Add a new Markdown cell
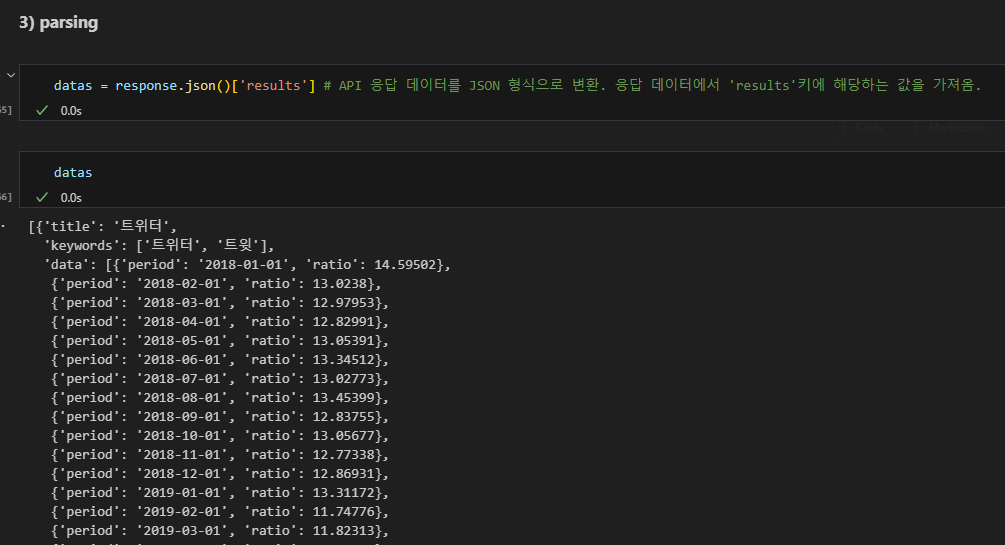 tap(949, 128)
